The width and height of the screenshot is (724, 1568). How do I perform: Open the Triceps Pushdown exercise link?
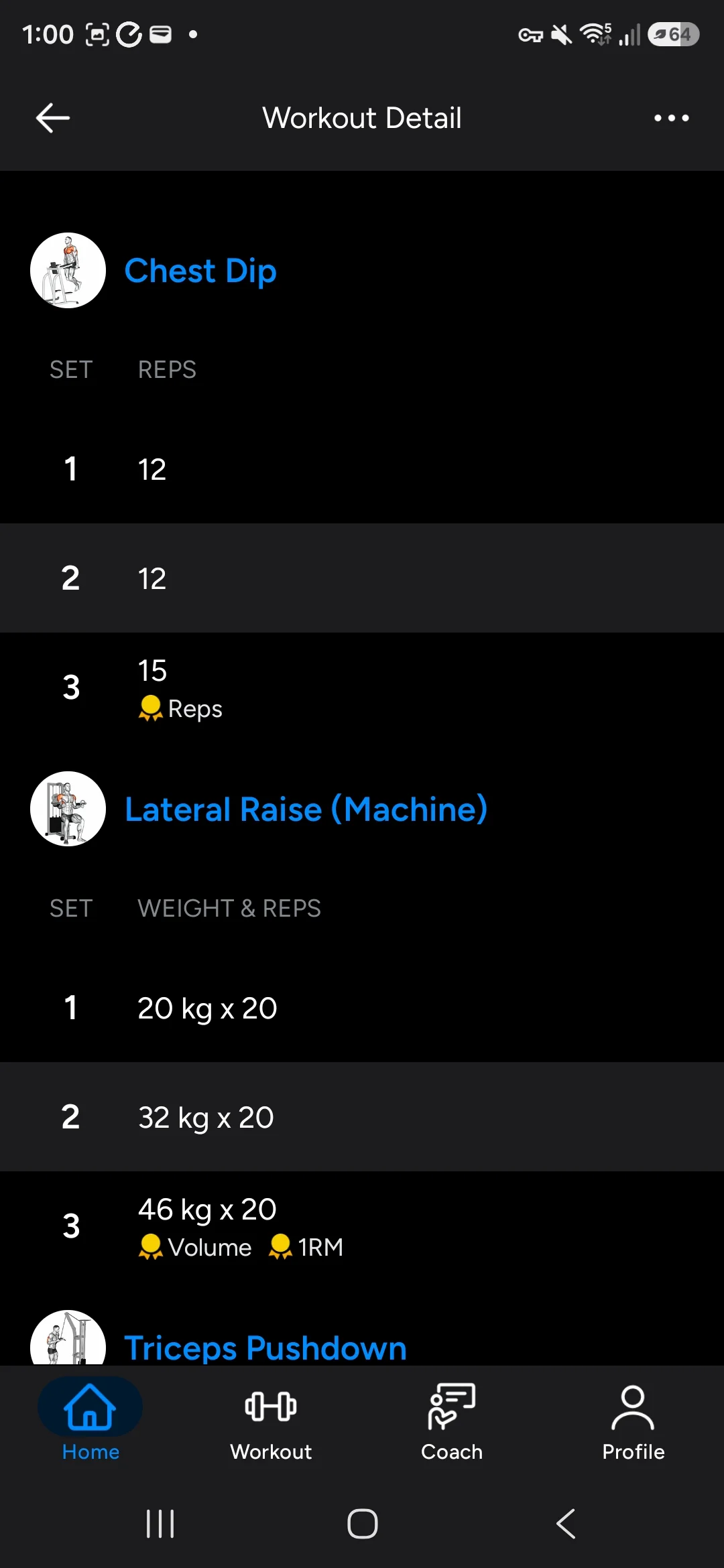point(265,1347)
